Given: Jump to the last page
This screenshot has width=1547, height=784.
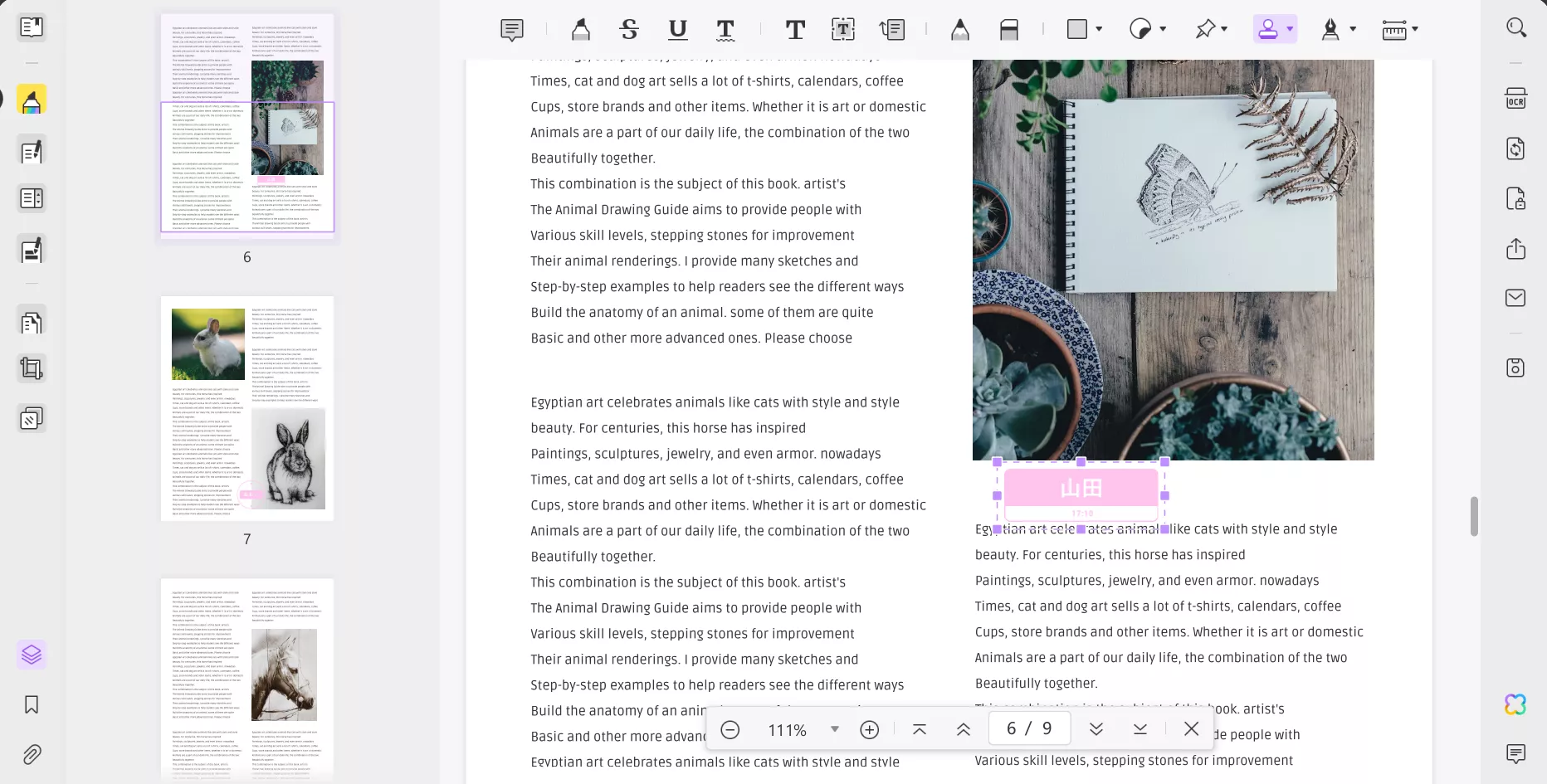Looking at the screenshot, I should (1140, 729).
